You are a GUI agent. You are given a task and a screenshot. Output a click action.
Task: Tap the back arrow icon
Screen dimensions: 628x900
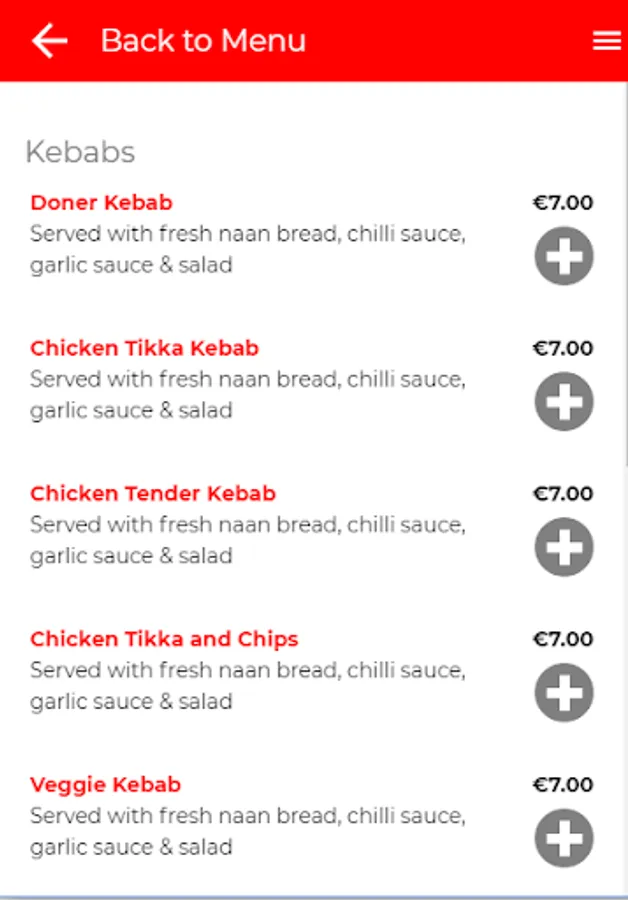(x=49, y=41)
